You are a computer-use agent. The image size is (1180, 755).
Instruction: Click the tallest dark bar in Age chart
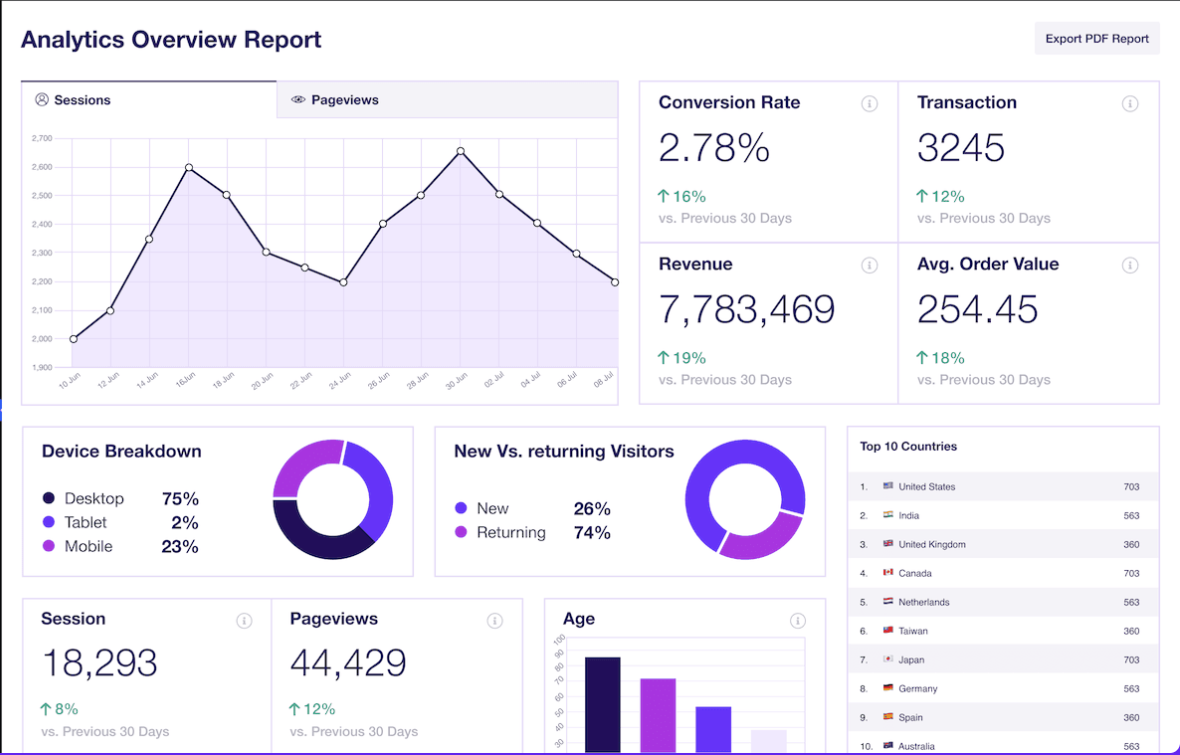(603, 705)
